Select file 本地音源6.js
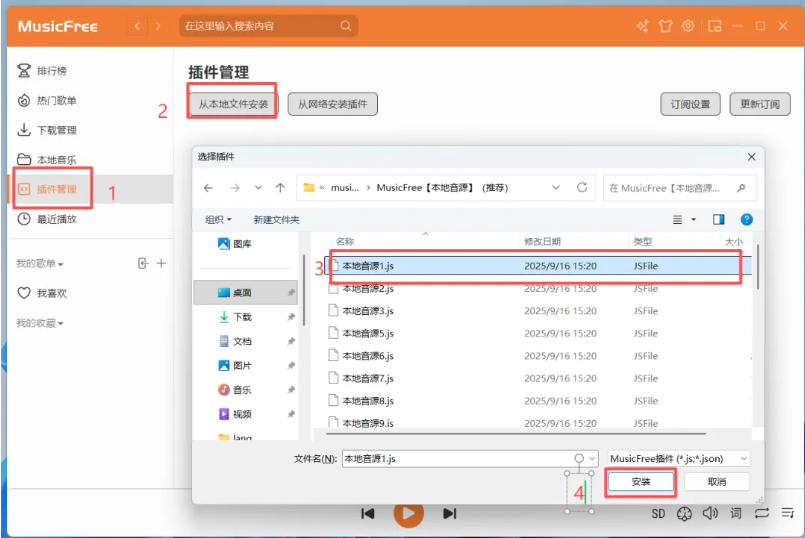The image size is (805, 538). pos(538,356)
